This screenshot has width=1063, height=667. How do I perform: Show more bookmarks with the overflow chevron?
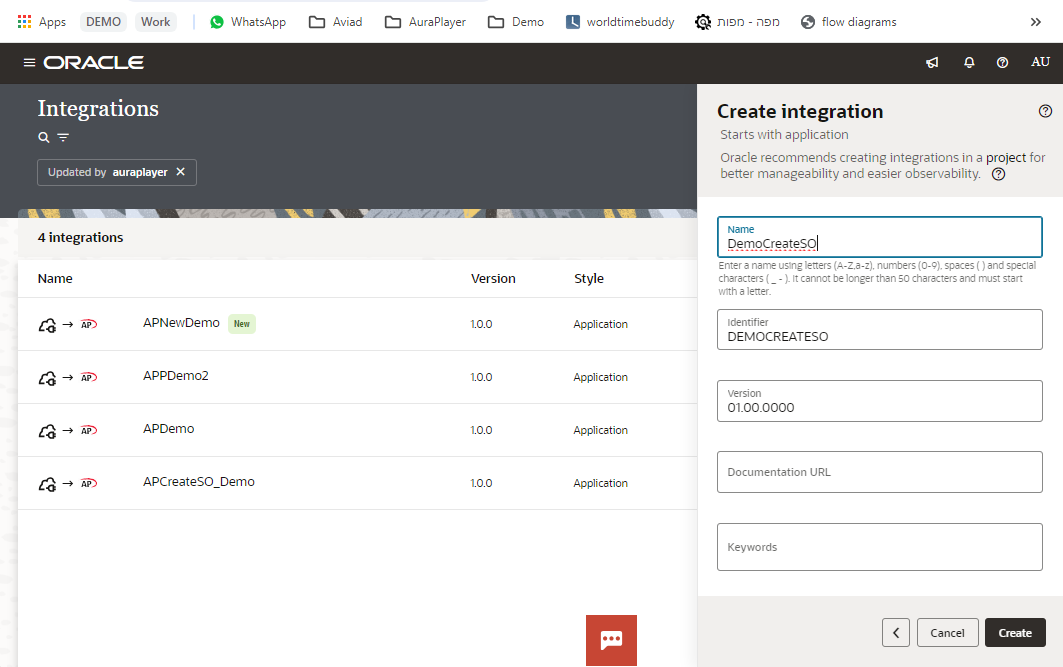1035,22
